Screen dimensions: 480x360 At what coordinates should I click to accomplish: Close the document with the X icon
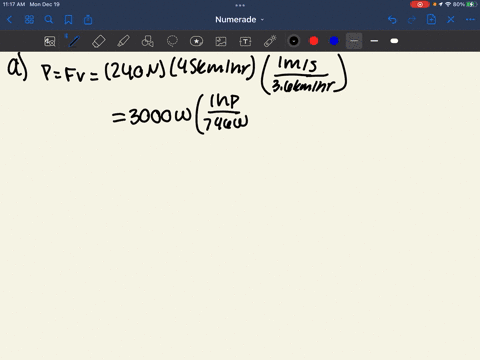(451, 20)
